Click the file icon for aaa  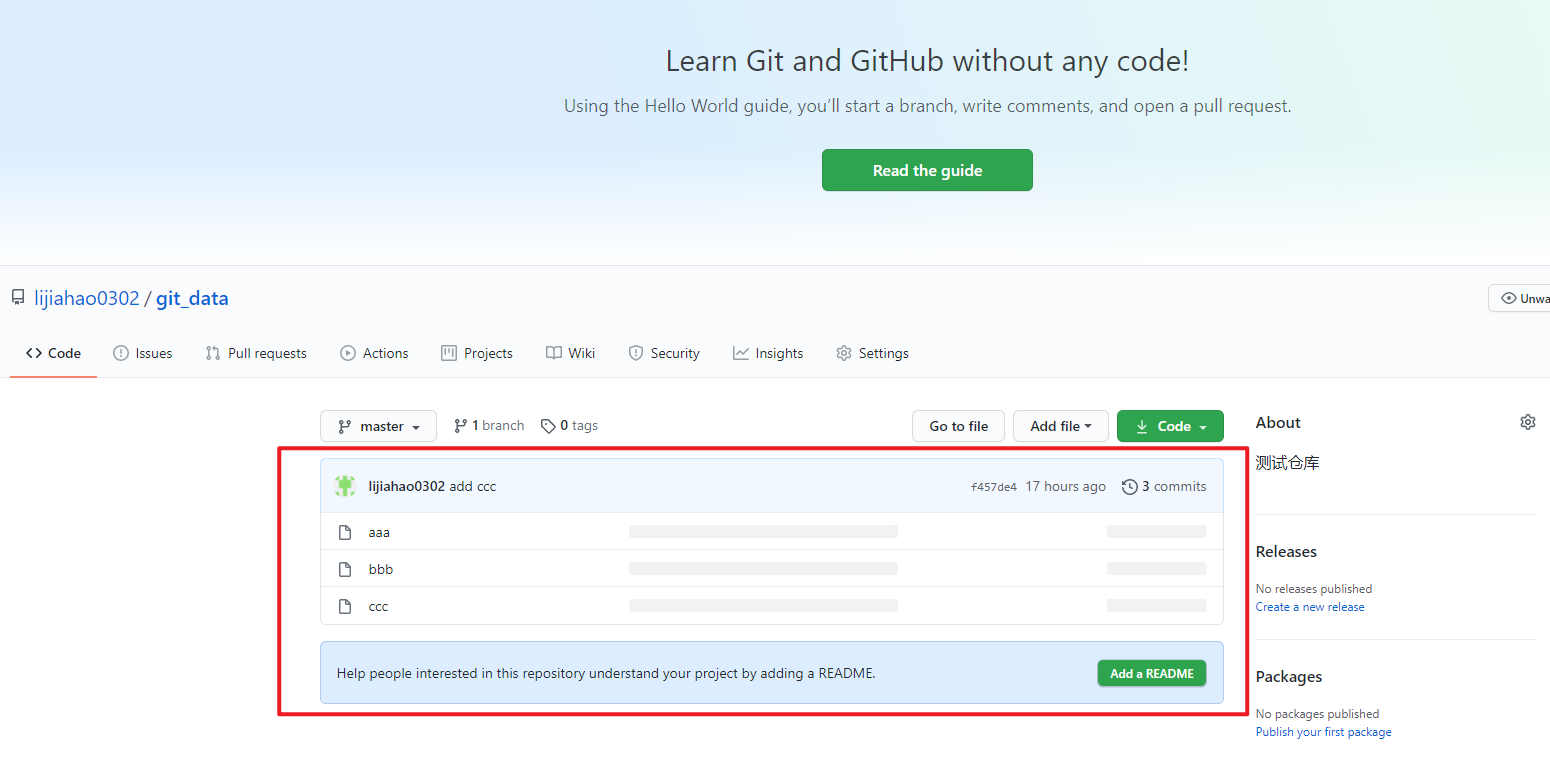point(345,532)
